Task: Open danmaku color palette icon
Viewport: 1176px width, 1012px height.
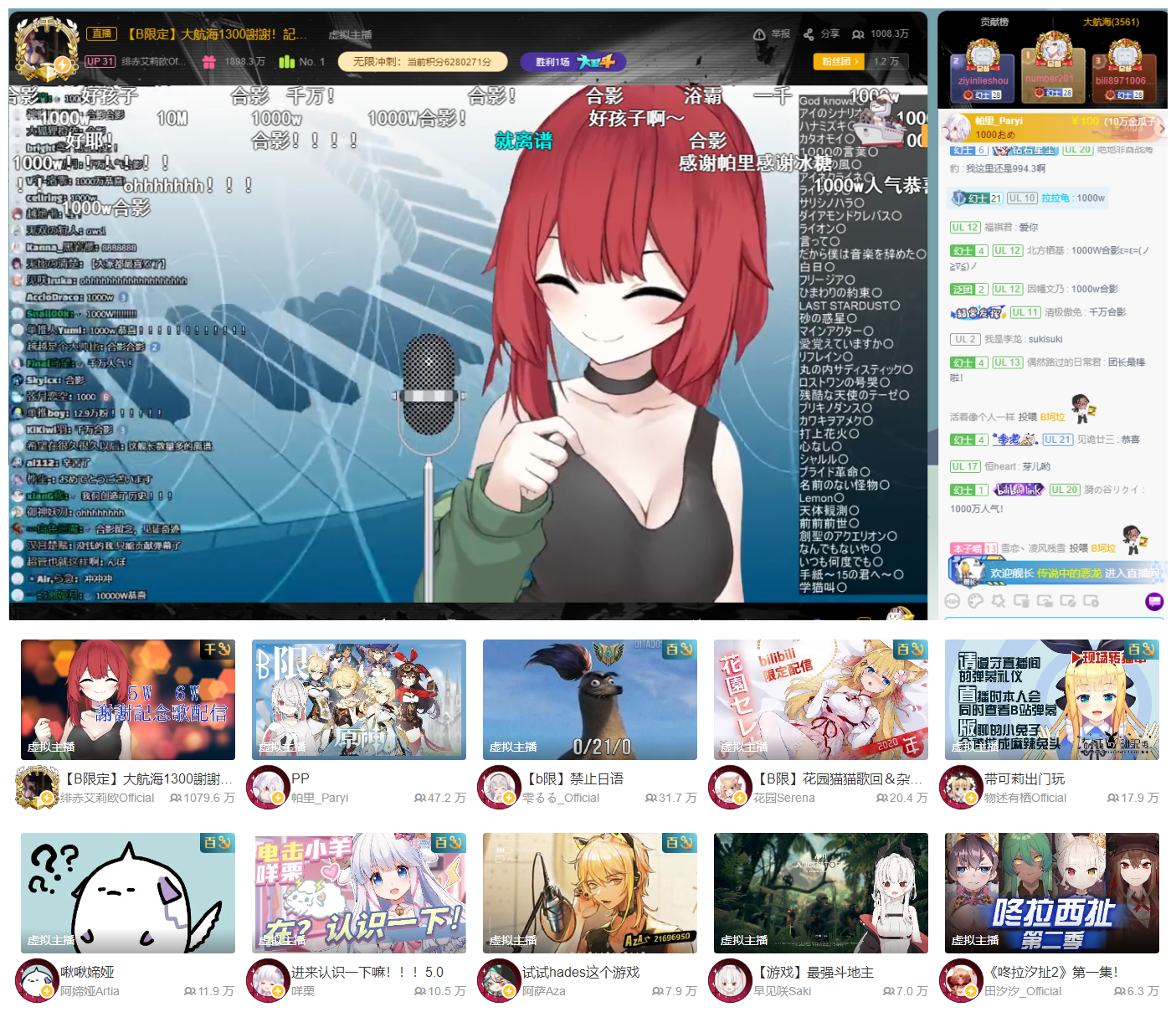Action: click(975, 600)
